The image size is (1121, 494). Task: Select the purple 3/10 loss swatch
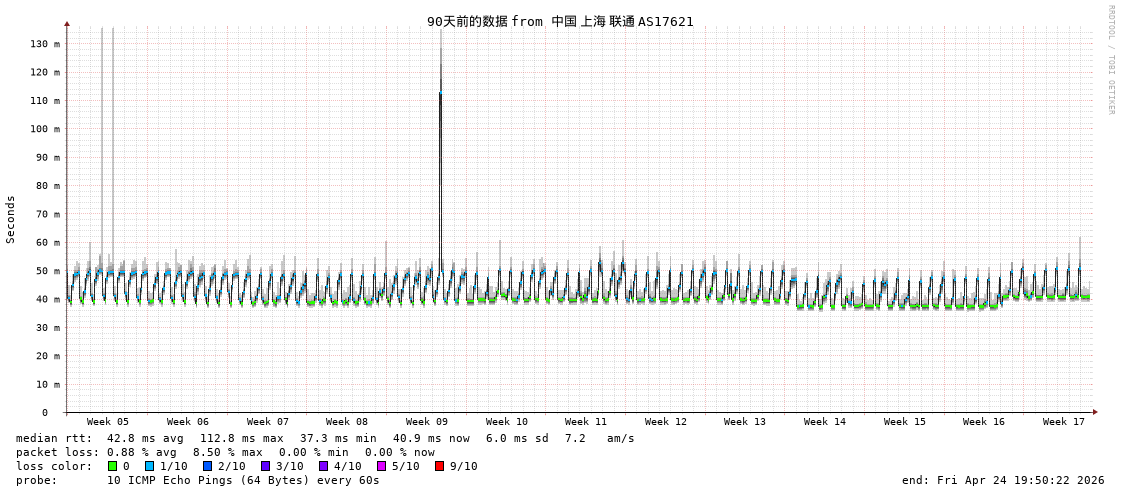click(266, 466)
